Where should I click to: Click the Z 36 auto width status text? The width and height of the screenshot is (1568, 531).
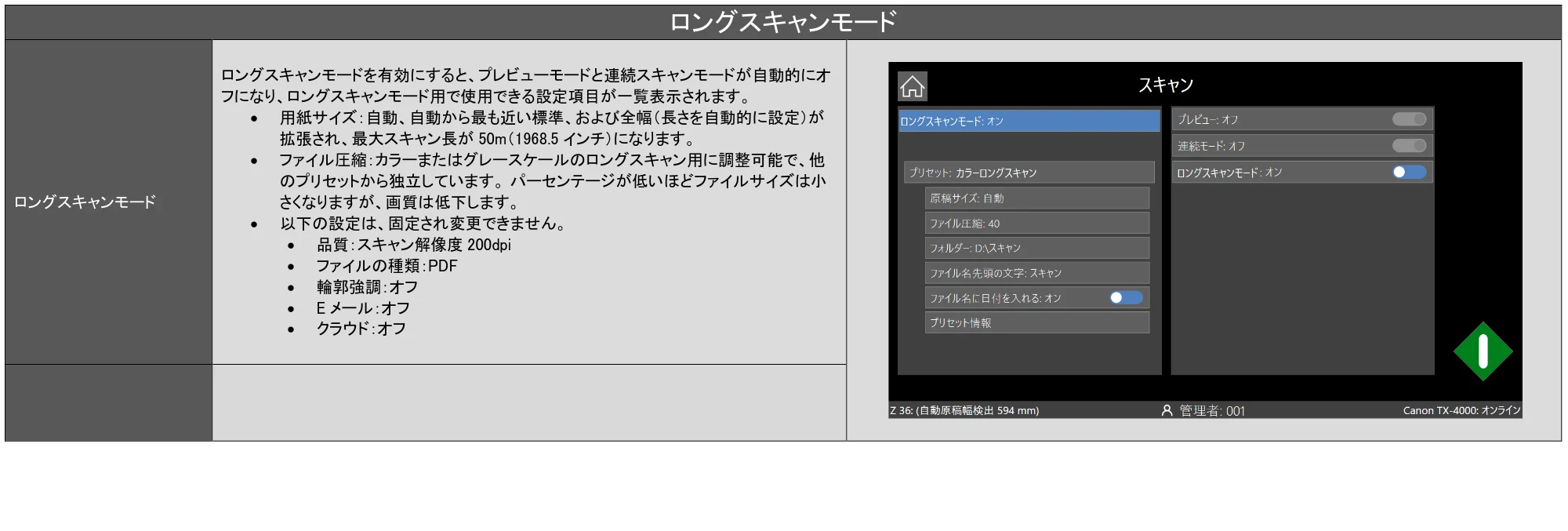point(964,410)
